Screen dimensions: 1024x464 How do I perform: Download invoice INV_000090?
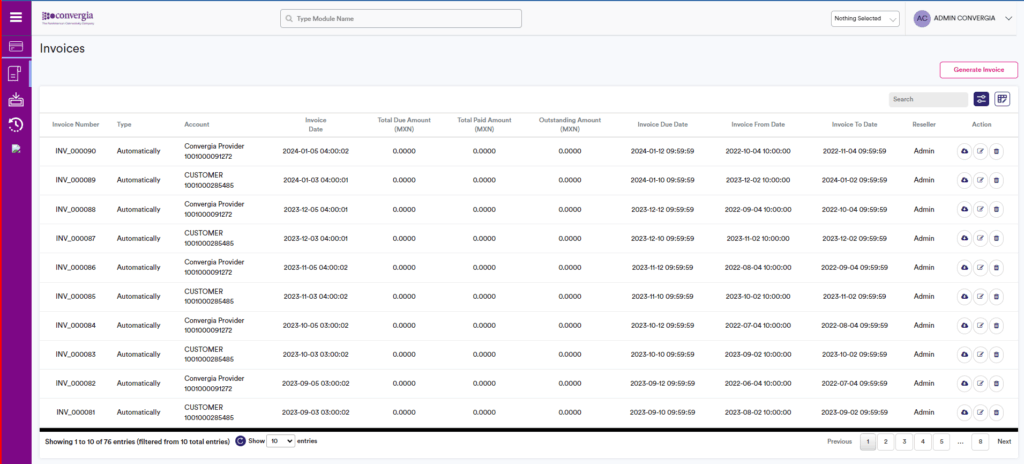pyautogui.click(x=964, y=151)
